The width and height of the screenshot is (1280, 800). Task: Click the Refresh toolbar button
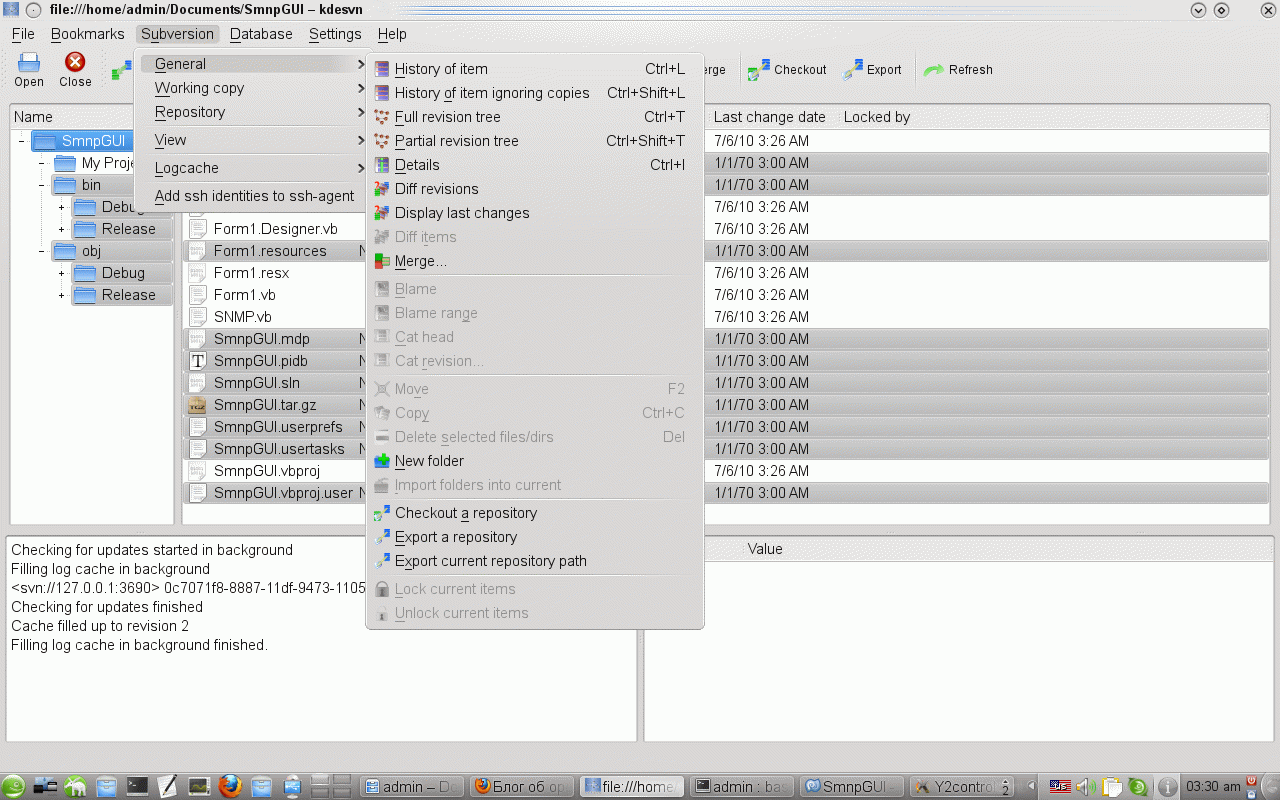point(958,70)
